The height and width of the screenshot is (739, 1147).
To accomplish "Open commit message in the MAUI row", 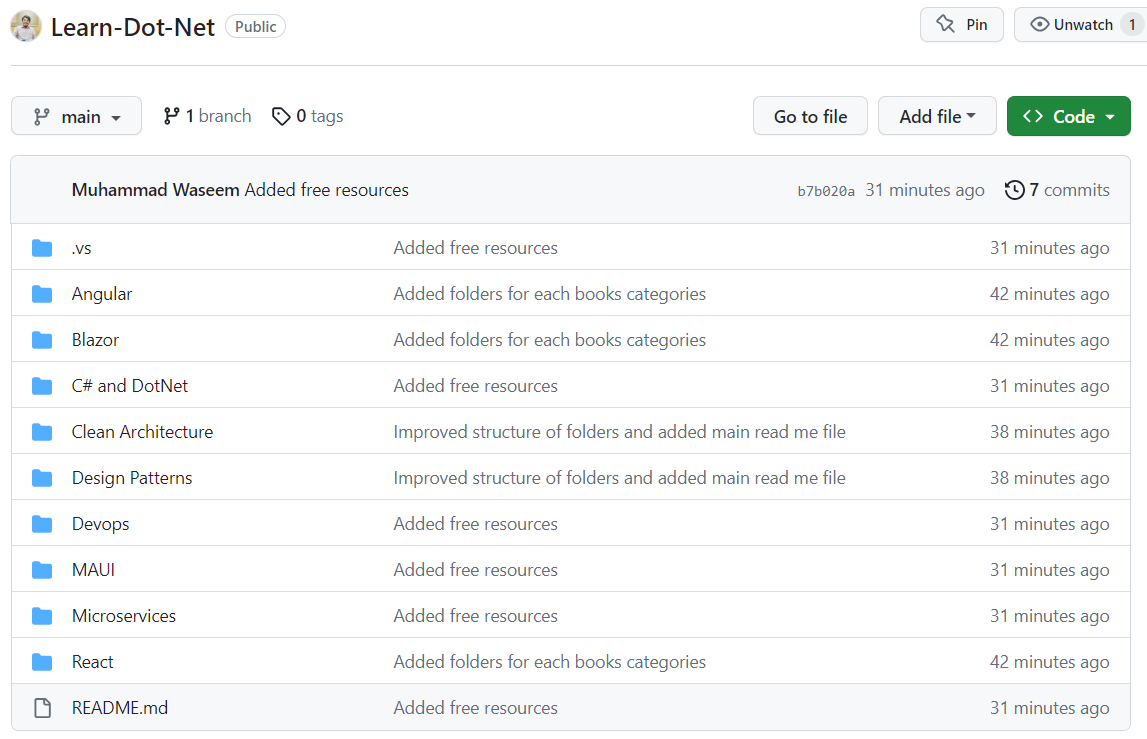I will 475,570.
